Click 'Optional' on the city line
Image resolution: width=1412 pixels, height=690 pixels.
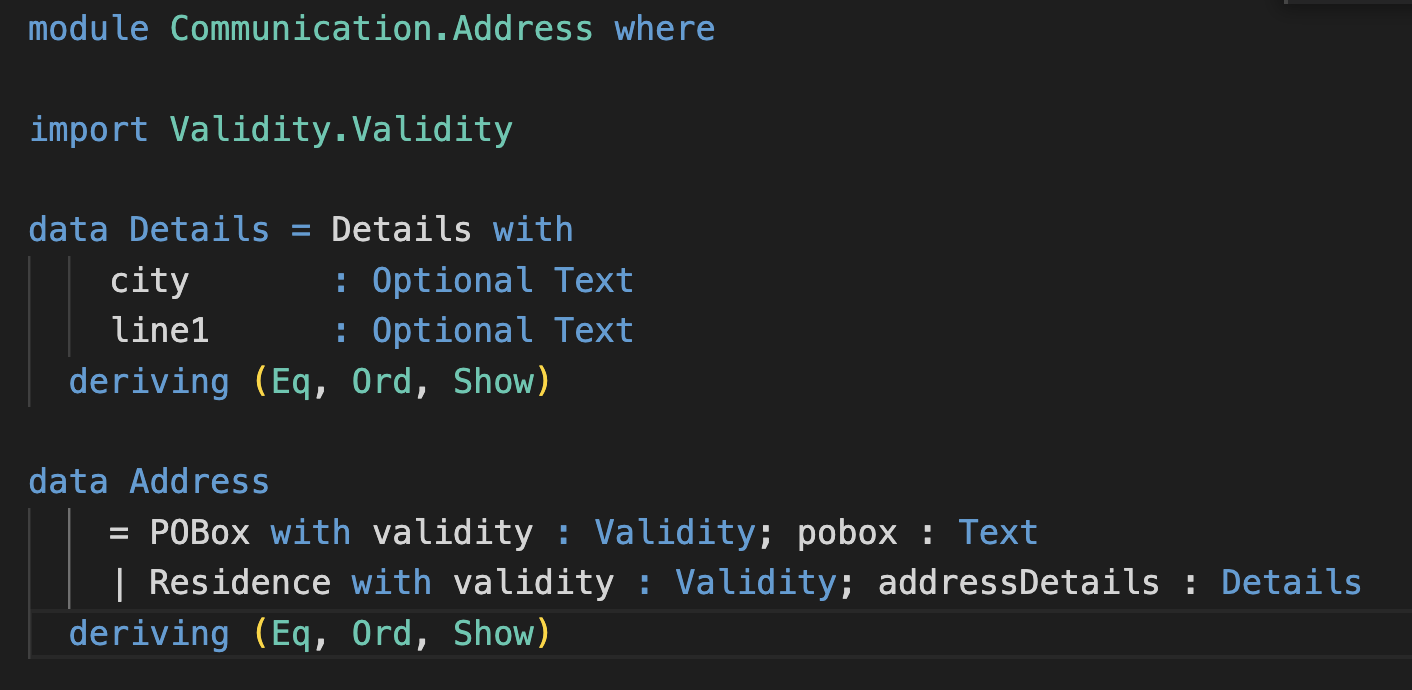[452, 281]
